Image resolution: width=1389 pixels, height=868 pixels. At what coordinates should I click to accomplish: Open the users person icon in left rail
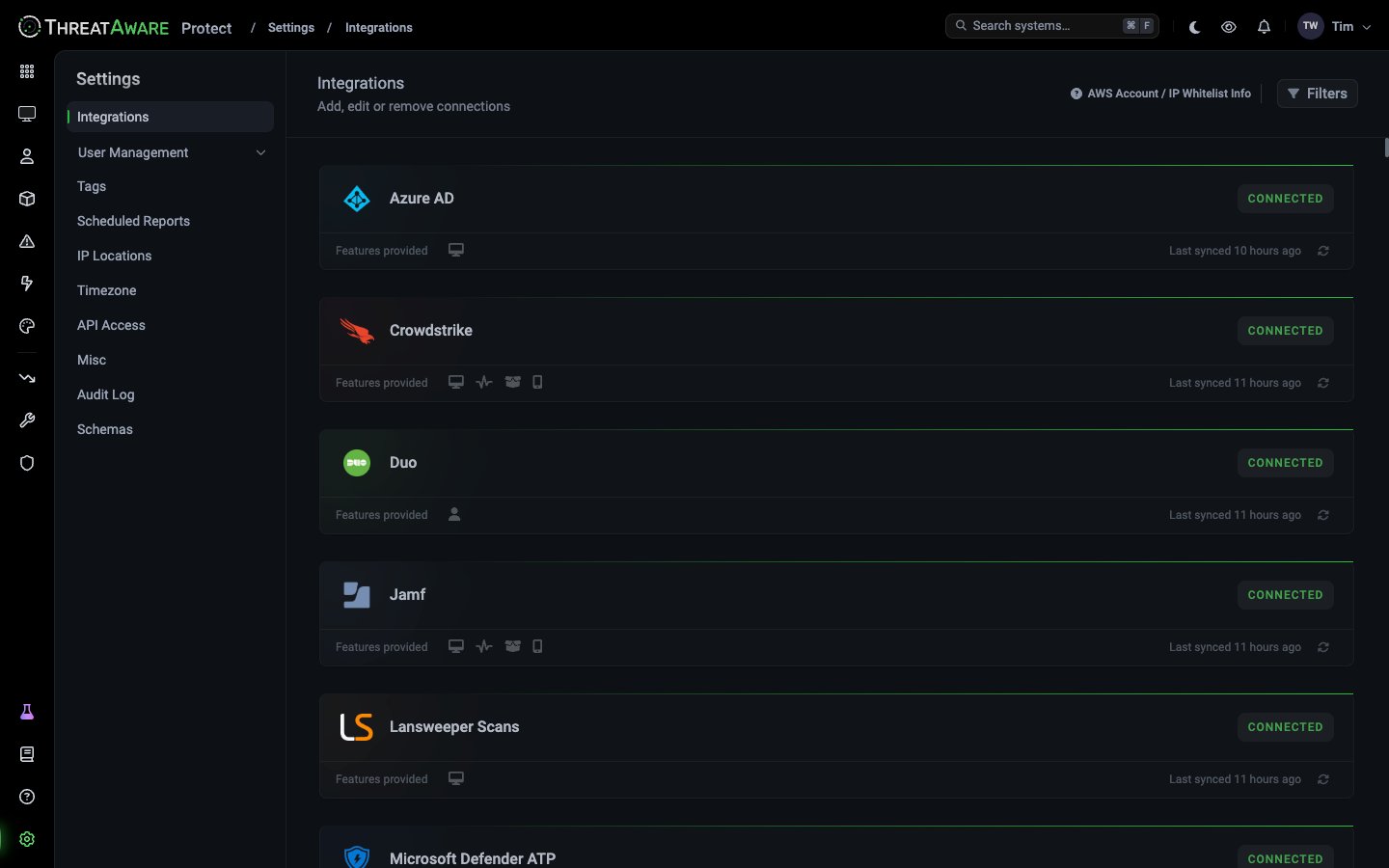pyautogui.click(x=27, y=156)
